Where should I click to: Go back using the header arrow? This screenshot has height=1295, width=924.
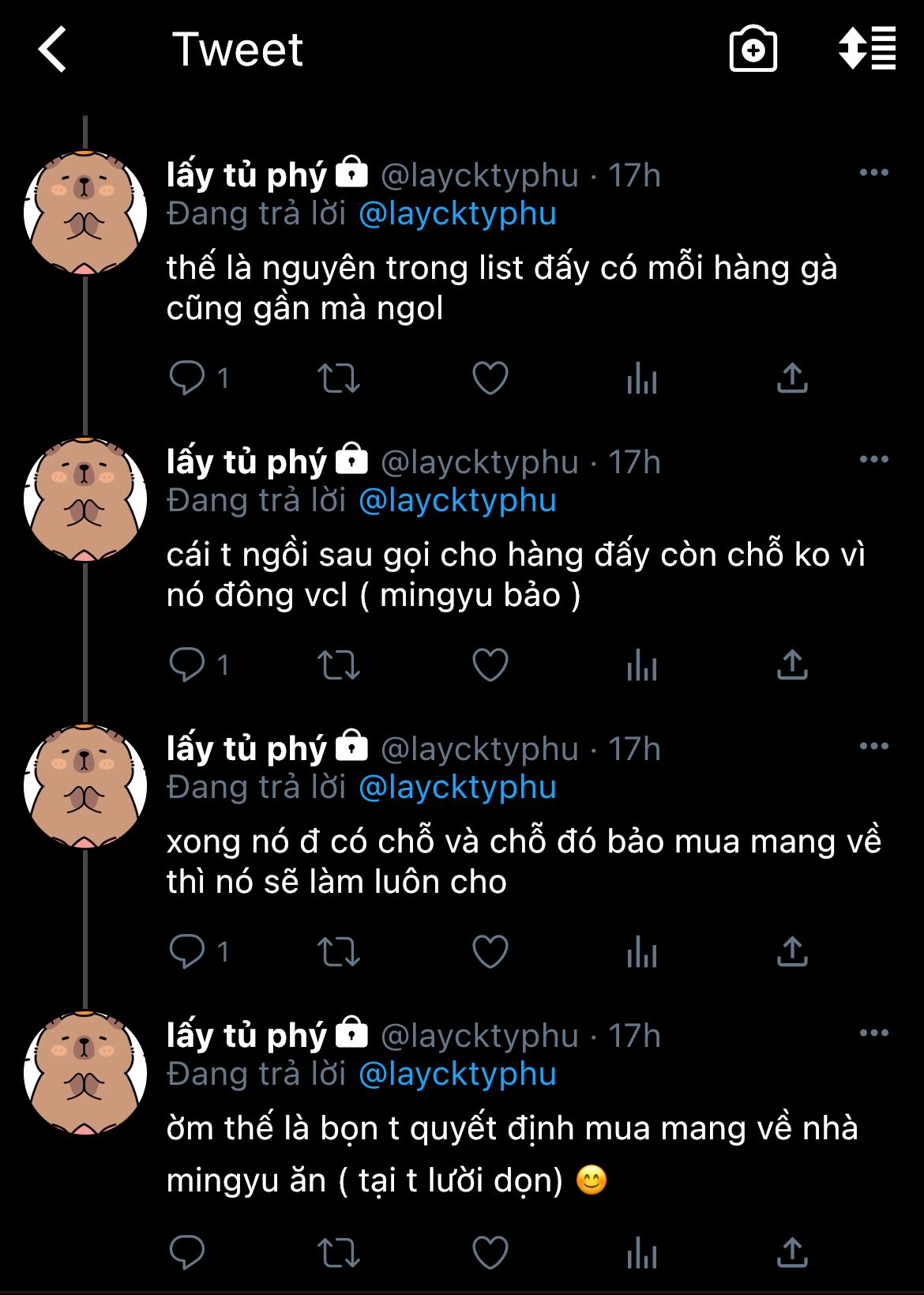pyautogui.click(x=52, y=50)
